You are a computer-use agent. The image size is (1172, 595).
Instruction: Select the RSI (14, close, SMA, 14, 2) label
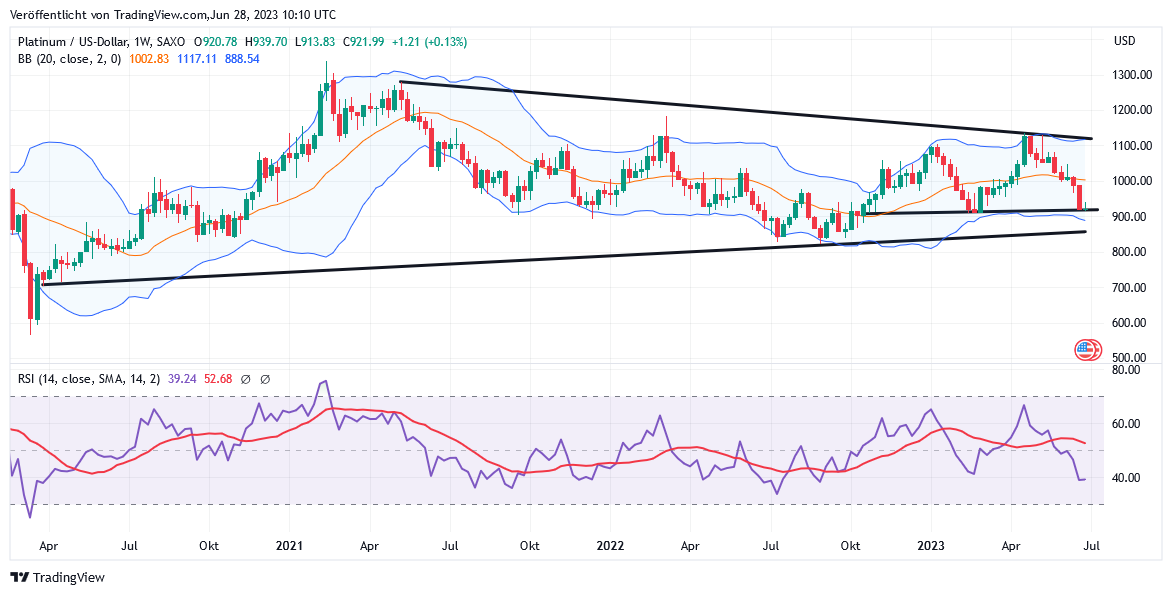click(88, 379)
